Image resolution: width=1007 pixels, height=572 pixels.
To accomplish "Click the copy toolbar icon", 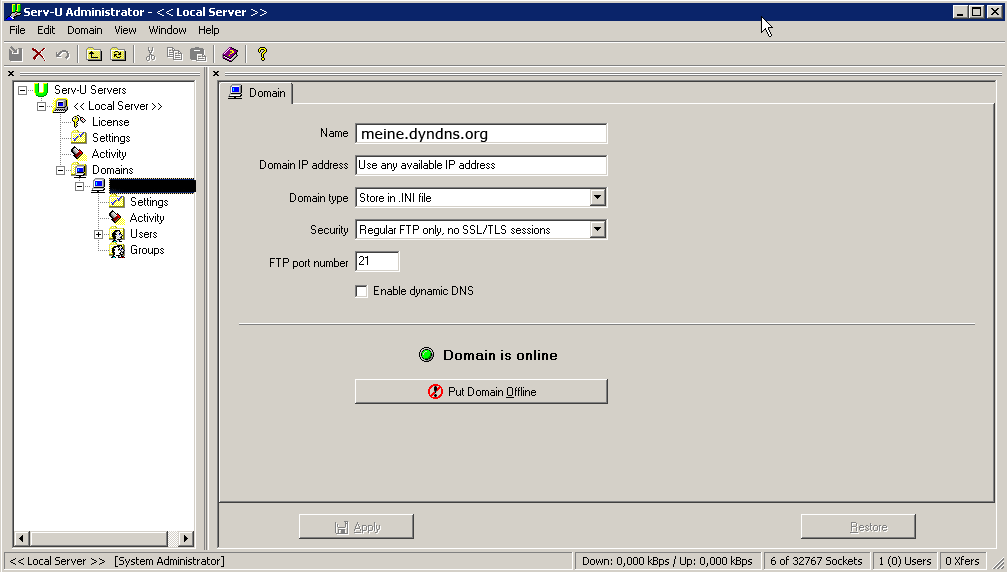I will (174, 55).
